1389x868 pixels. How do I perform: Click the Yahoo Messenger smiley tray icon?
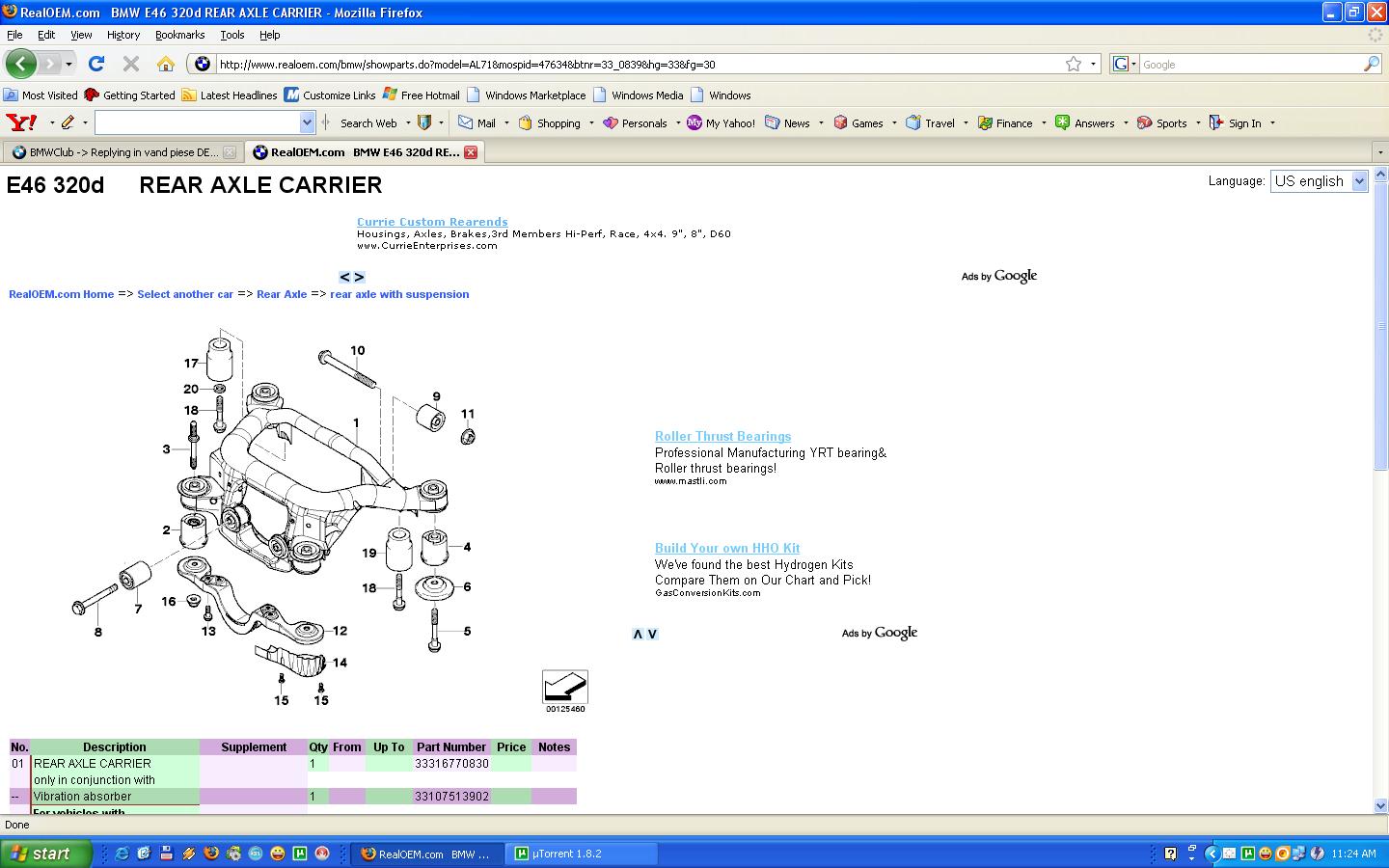click(x=1265, y=854)
